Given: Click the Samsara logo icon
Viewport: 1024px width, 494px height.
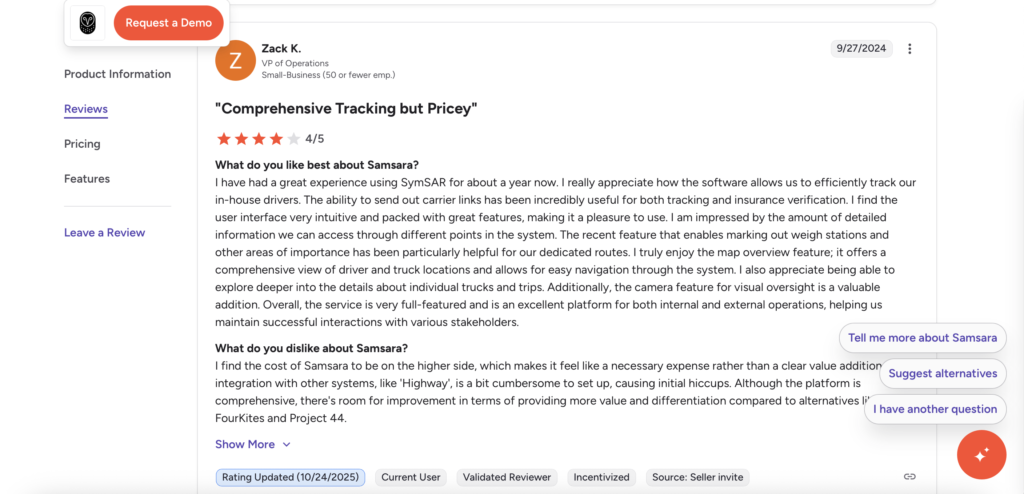Looking at the screenshot, I should (88, 23).
